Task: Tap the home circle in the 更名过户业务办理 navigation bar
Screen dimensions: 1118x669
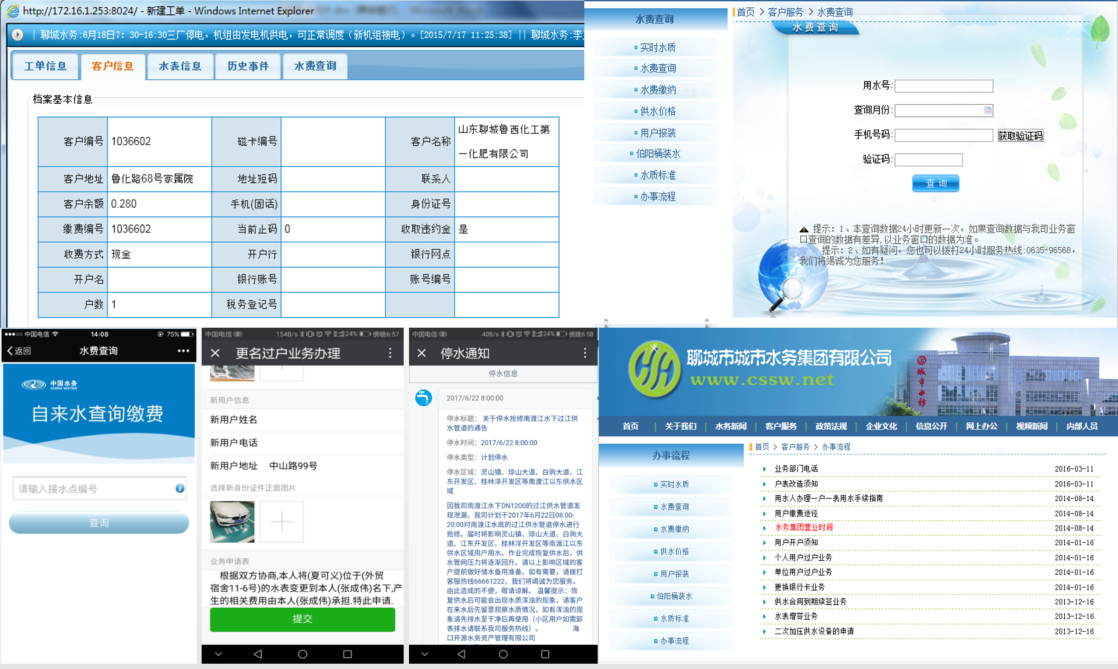Action: [x=302, y=654]
